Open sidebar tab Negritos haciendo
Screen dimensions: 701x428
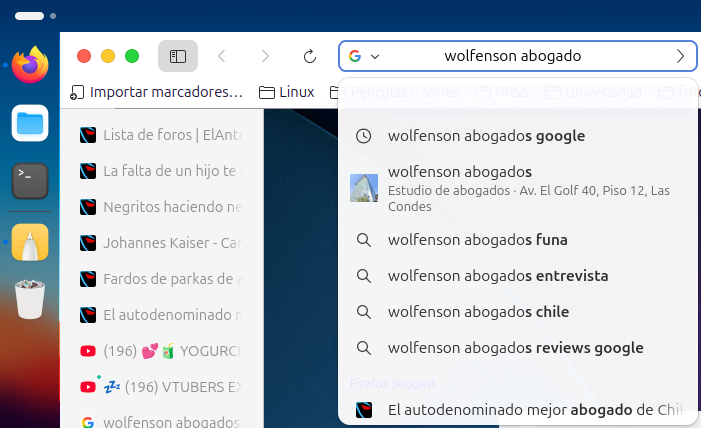point(161,207)
